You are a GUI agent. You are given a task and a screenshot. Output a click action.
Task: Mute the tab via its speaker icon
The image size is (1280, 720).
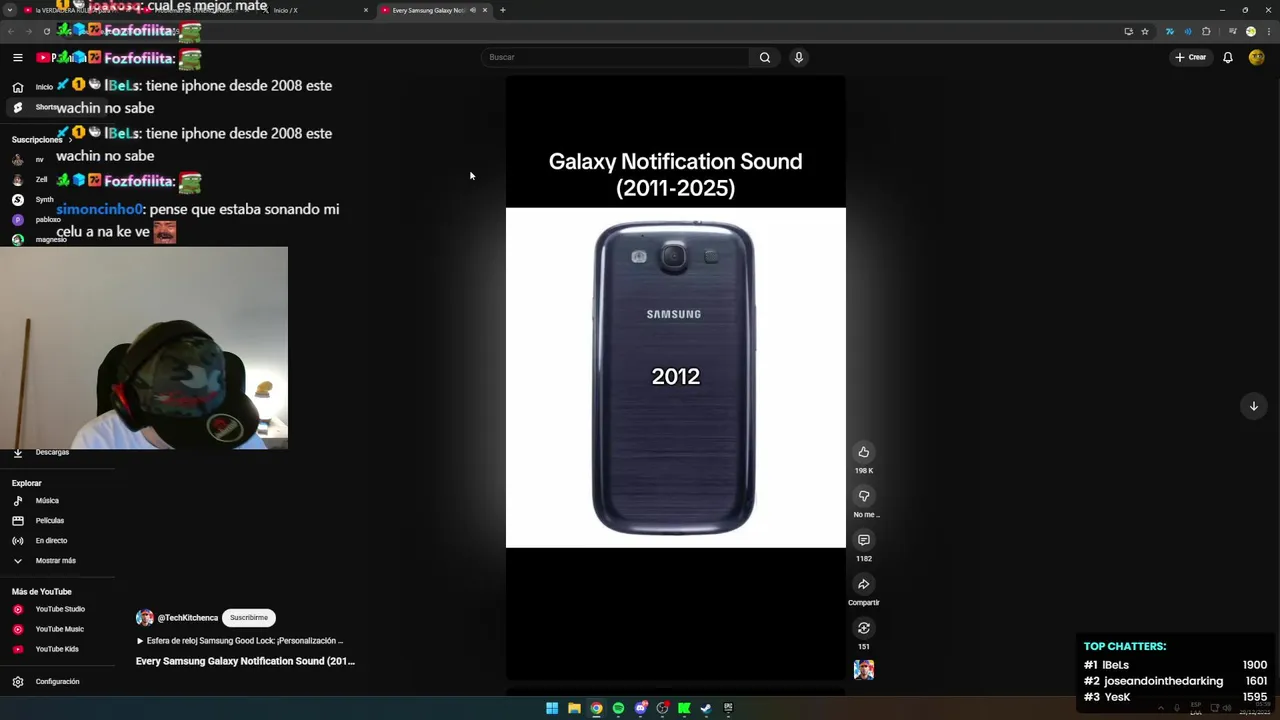(473, 10)
